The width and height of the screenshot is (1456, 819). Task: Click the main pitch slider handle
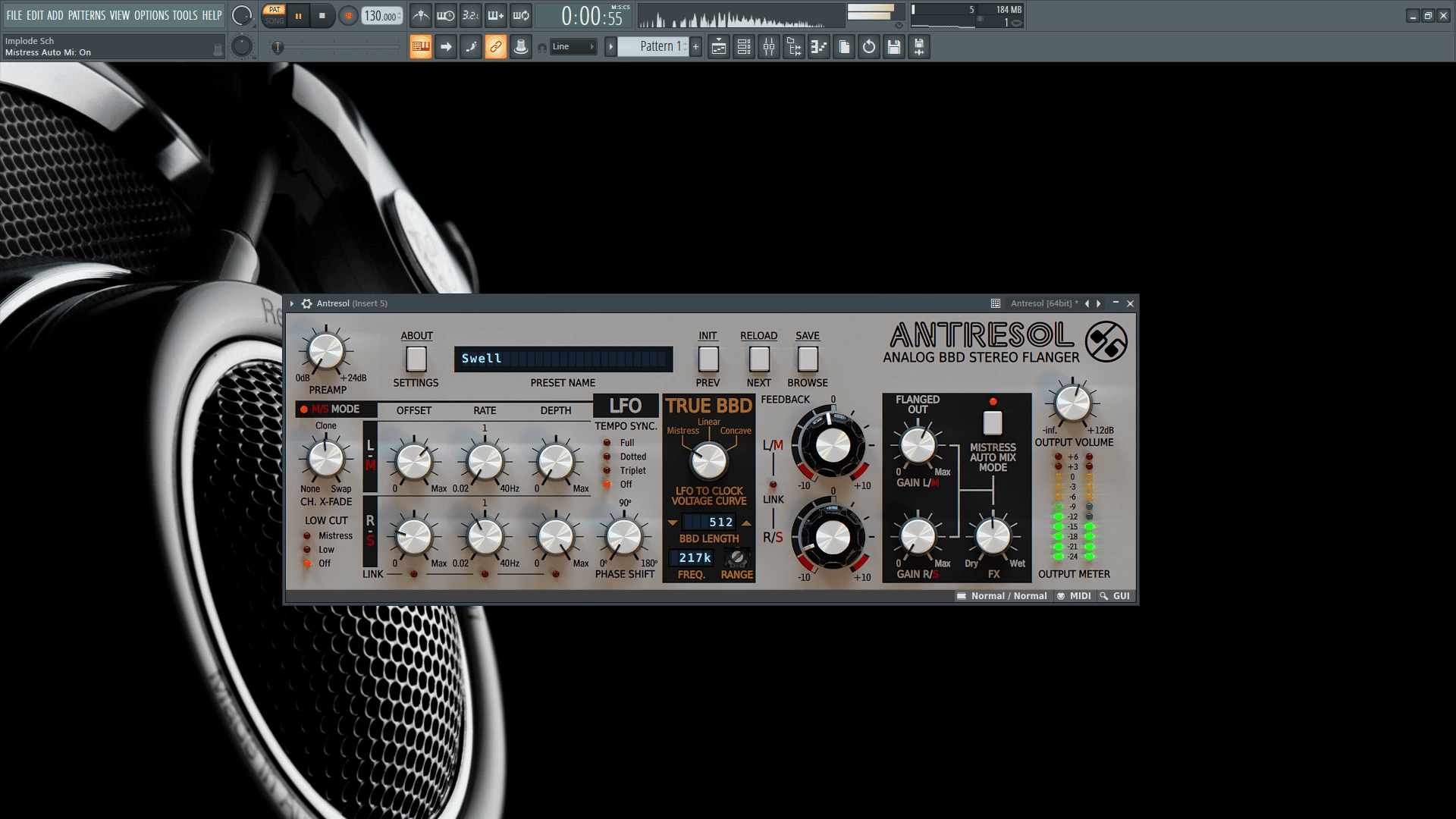[x=278, y=48]
